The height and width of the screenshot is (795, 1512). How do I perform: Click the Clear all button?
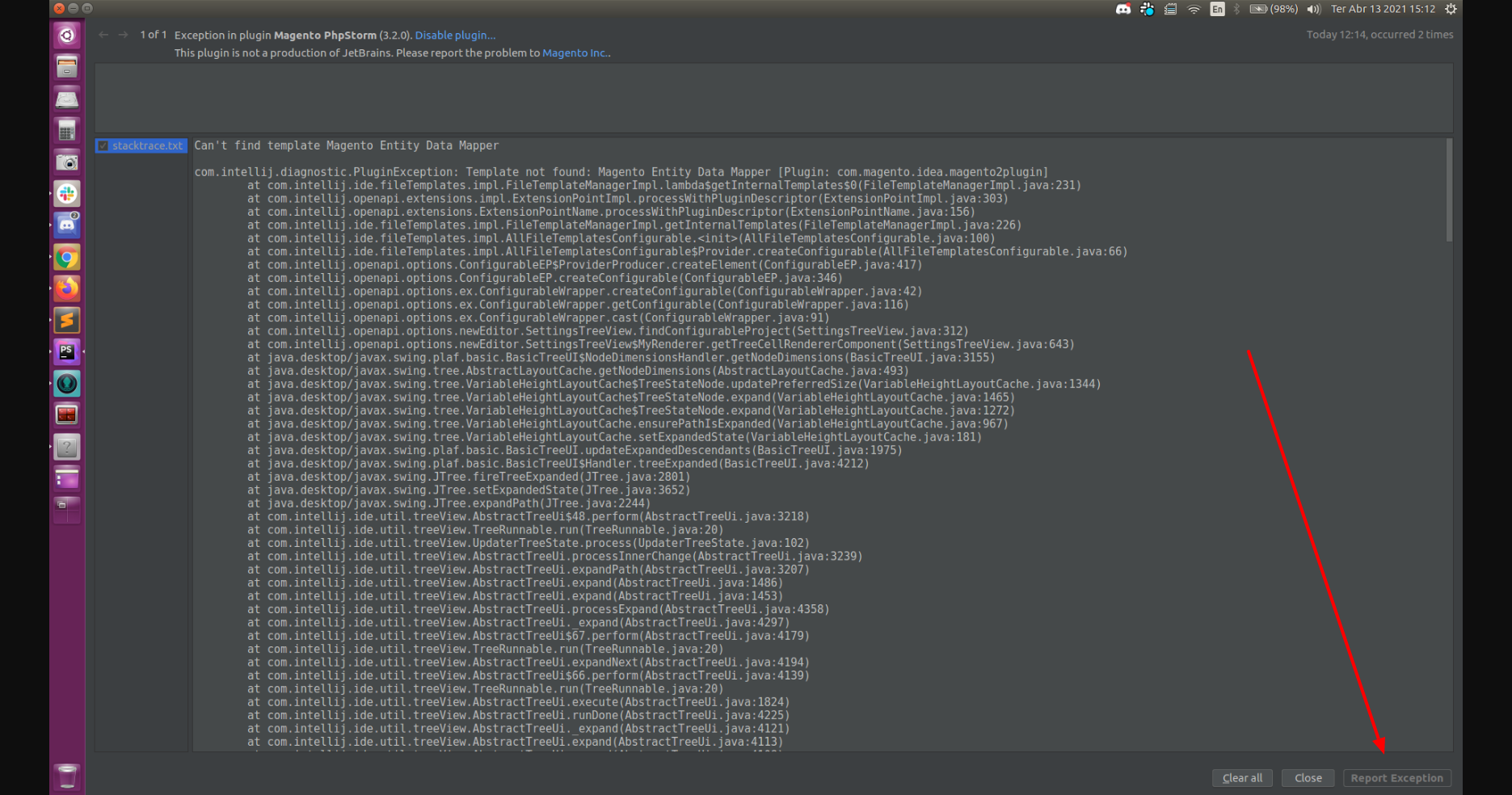click(1242, 778)
